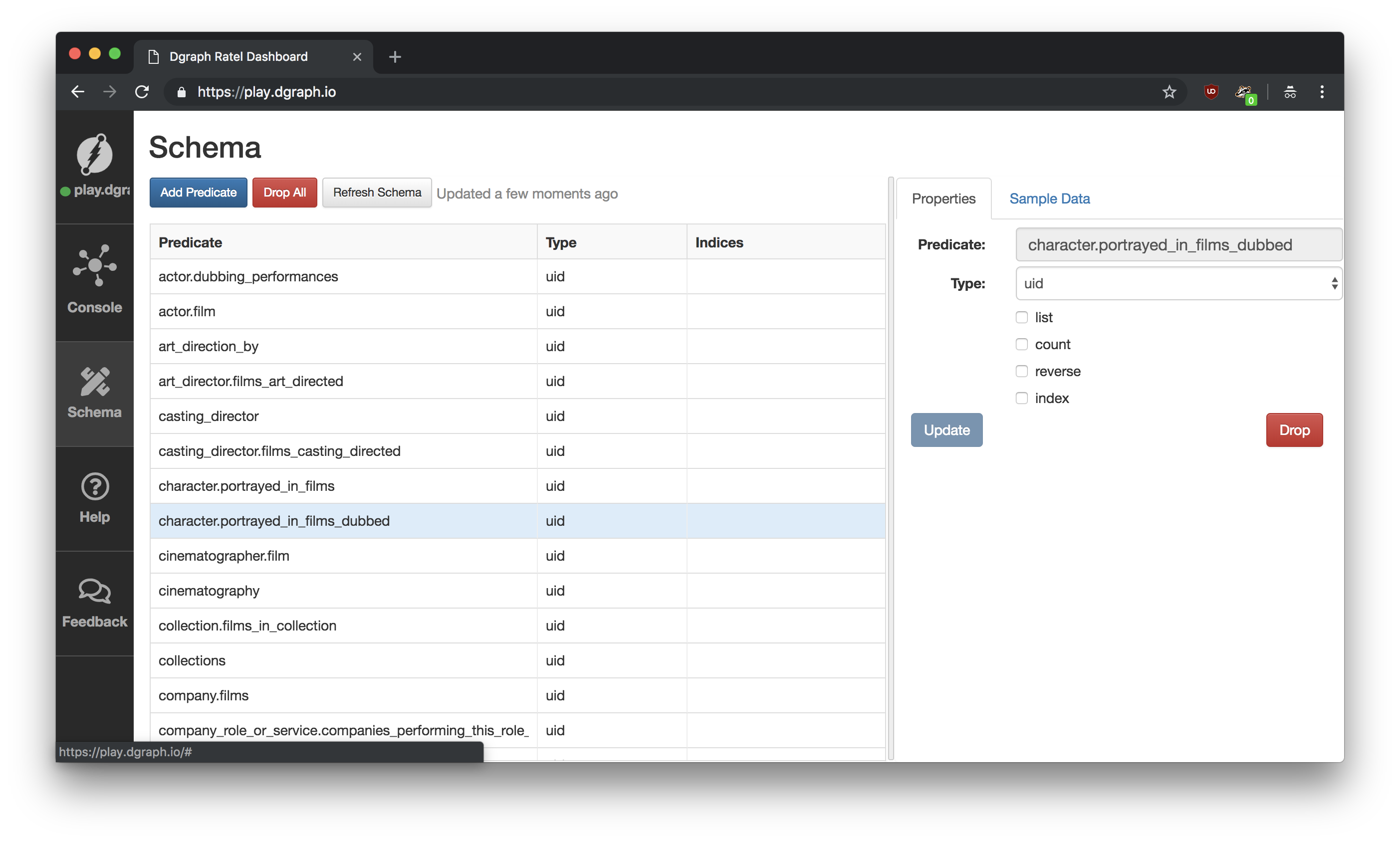This screenshot has width=1400, height=842.
Task: Navigate back using the browser back arrow
Action: pyautogui.click(x=77, y=91)
